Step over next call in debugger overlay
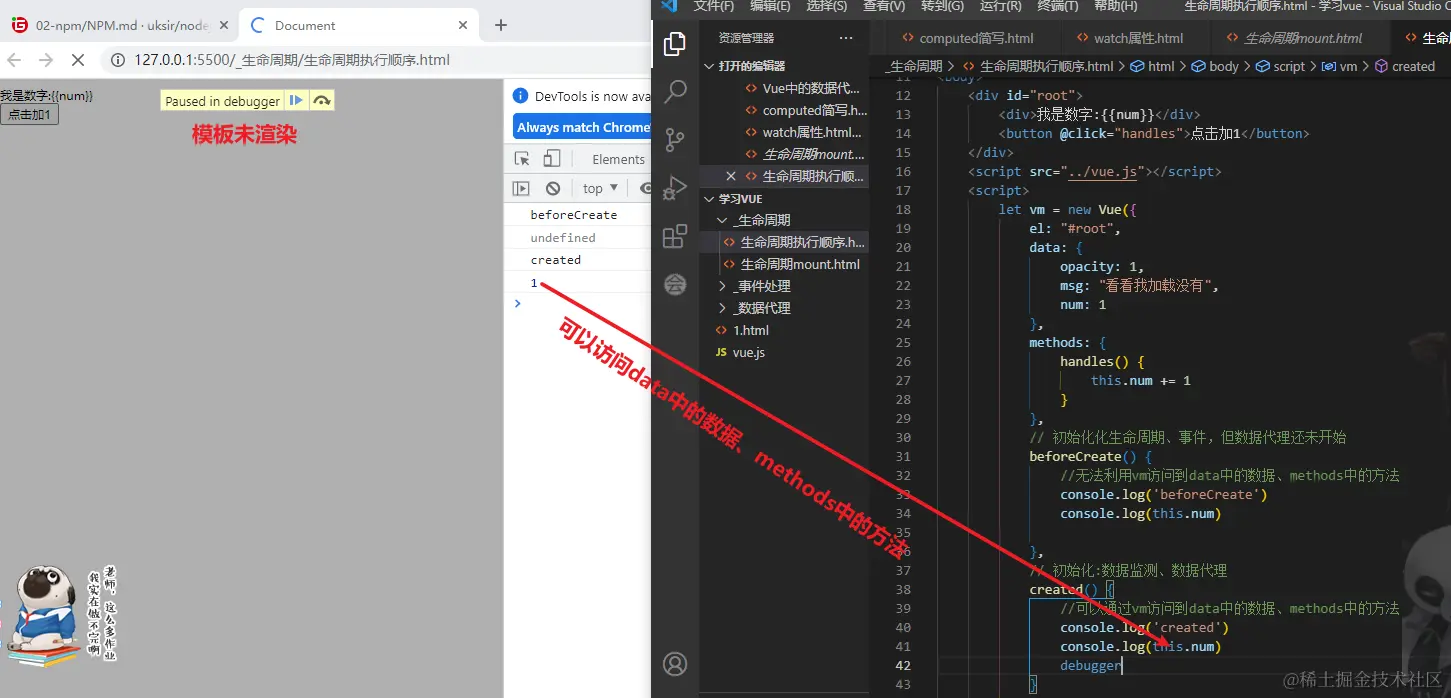This screenshot has width=1451, height=698. click(x=321, y=100)
